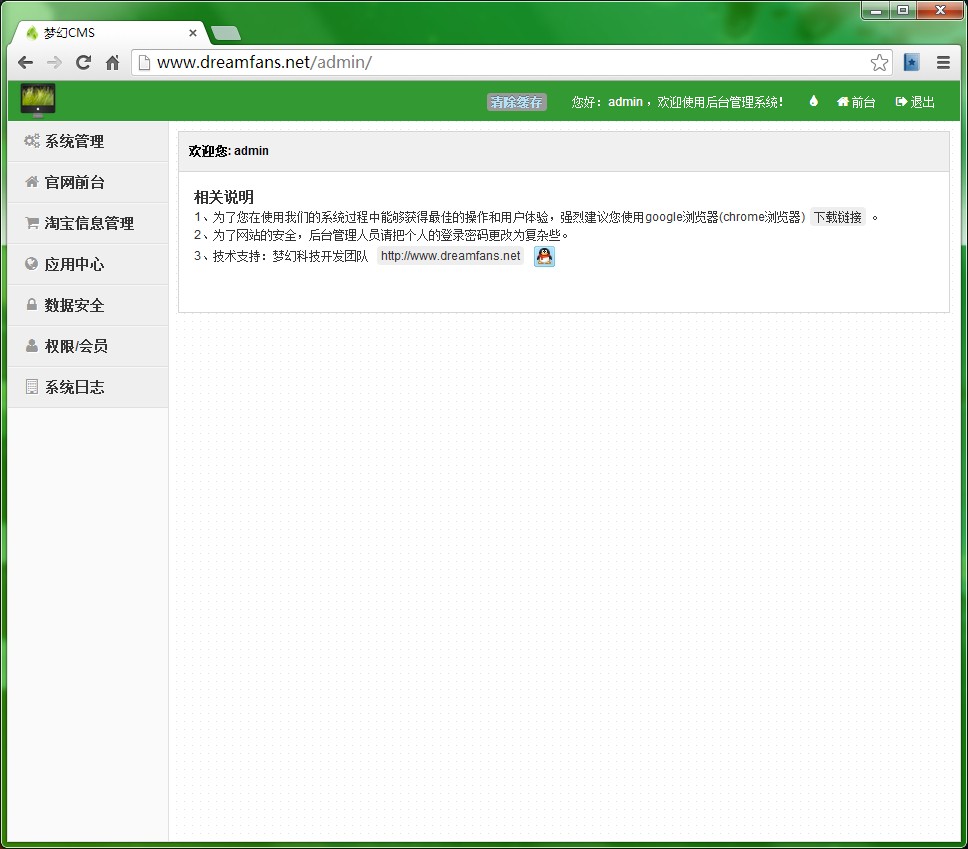968x849 pixels.
Task: Click the 欢迎您: admin panel heading
Action: click(x=228, y=151)
